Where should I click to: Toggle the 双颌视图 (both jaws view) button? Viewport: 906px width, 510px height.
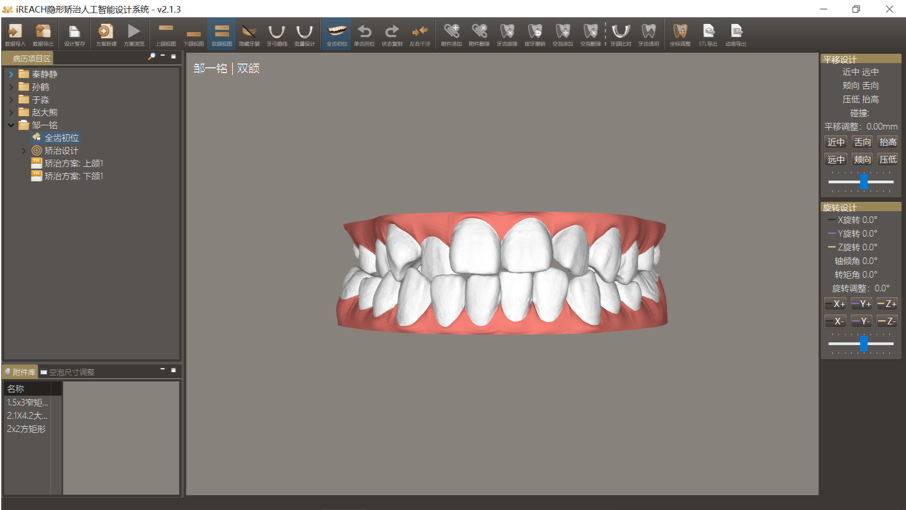(x=222, y=34)
